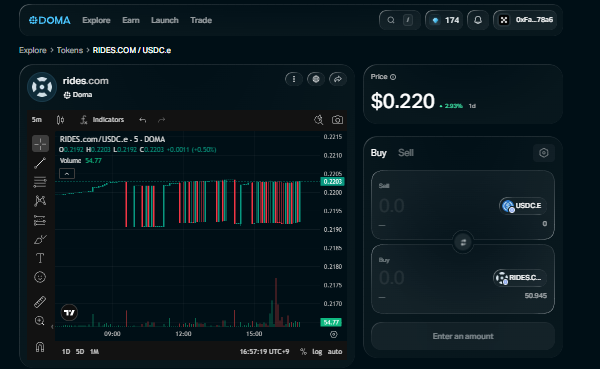Select the Fibonacci retracement tool
The width and height of the screenshot is (600, 369).
[x=40, y=182]
